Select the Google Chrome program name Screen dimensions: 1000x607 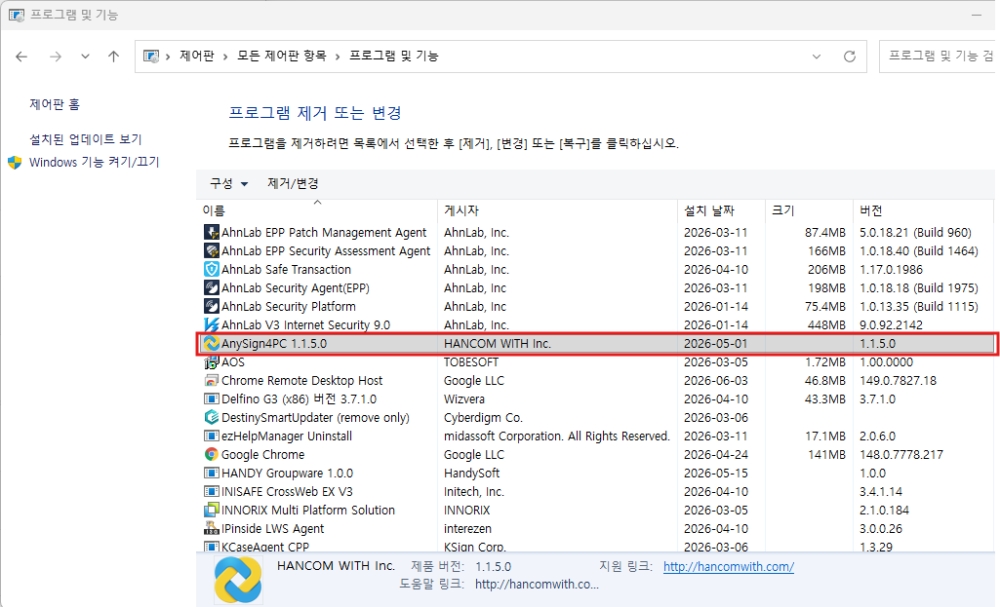pos(263,455)
